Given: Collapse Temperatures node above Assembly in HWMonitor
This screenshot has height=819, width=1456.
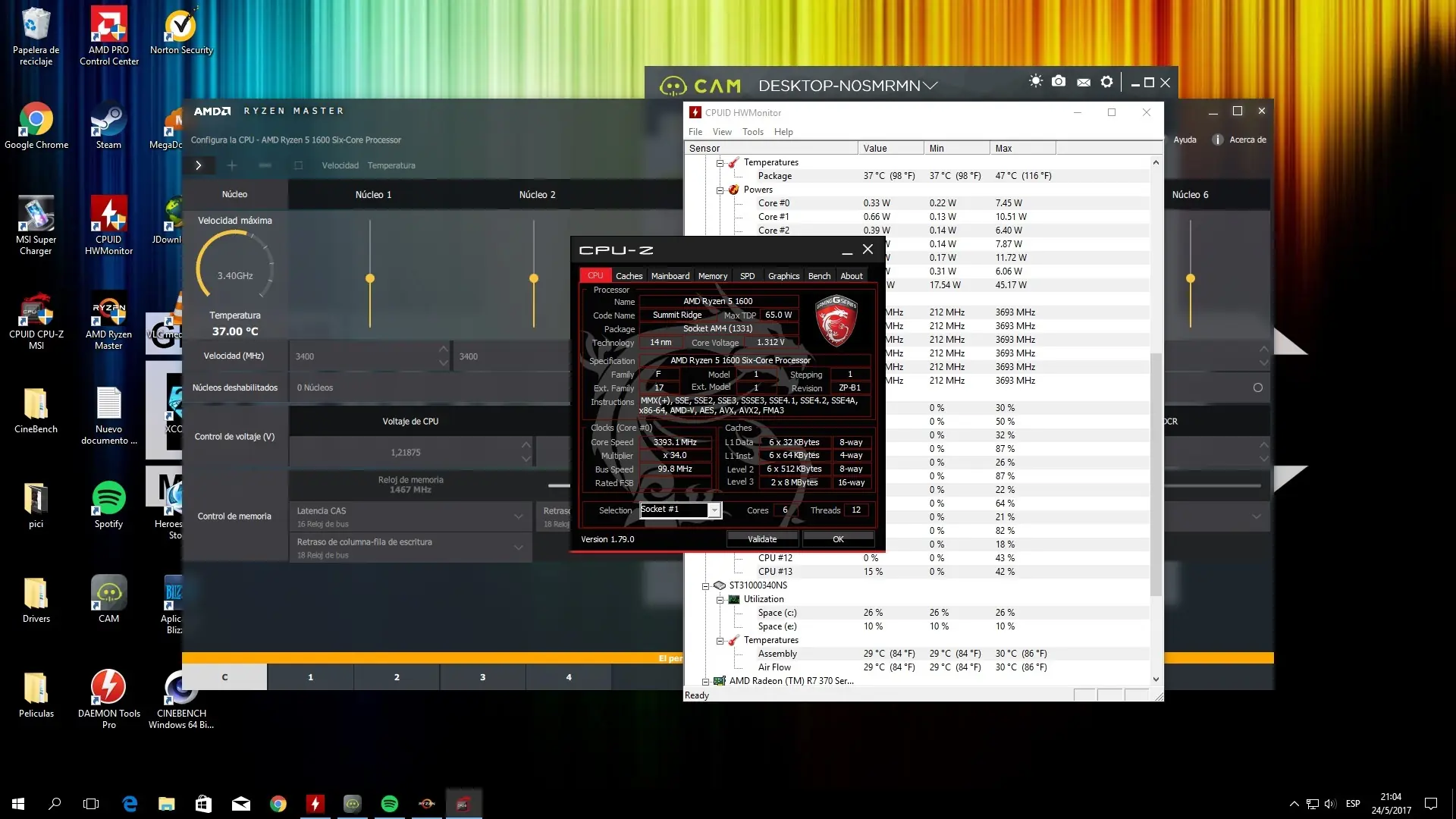Looking at the screenshot, I should (720, 640).
